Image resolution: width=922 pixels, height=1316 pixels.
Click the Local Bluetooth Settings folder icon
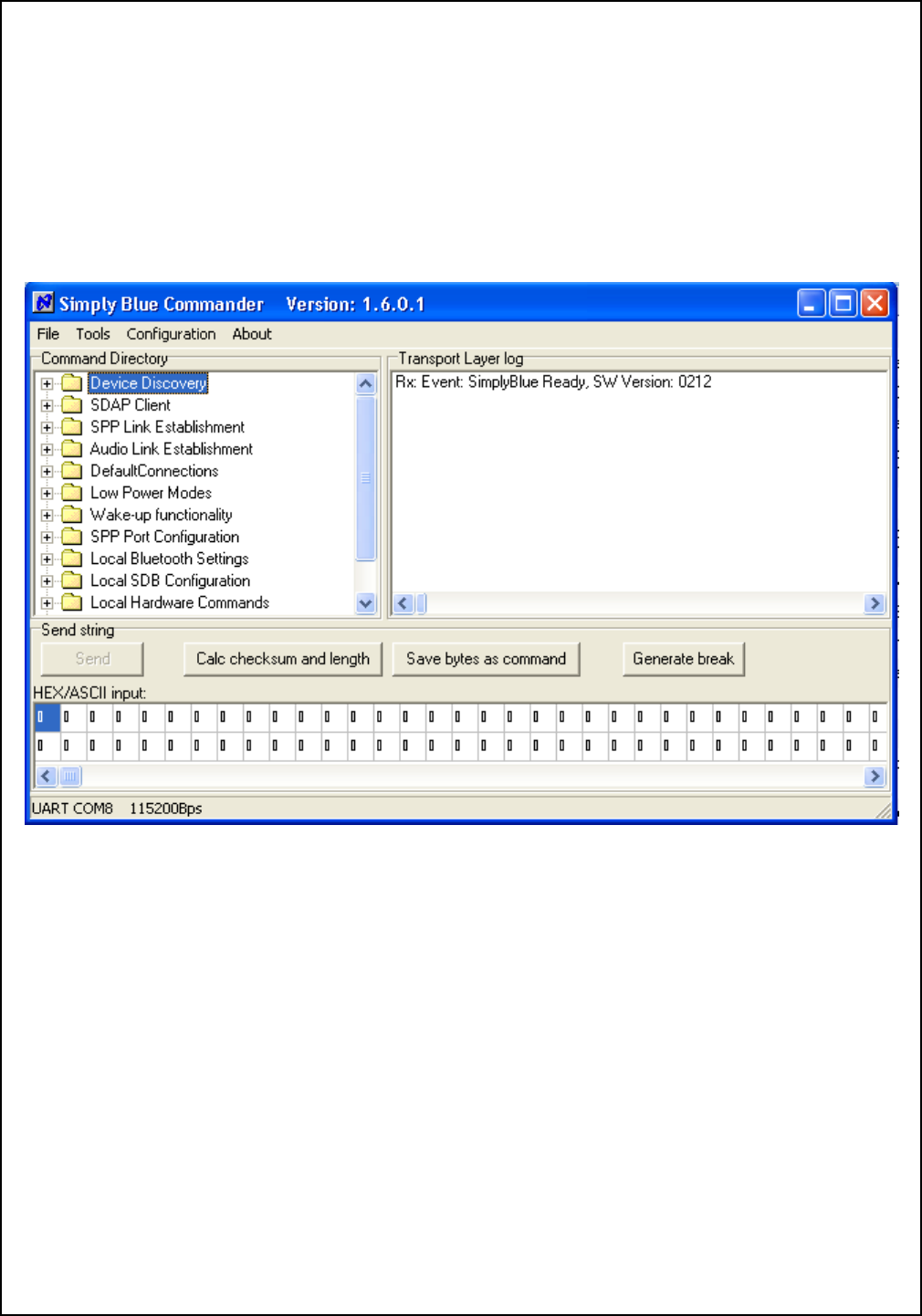(72, 559)
